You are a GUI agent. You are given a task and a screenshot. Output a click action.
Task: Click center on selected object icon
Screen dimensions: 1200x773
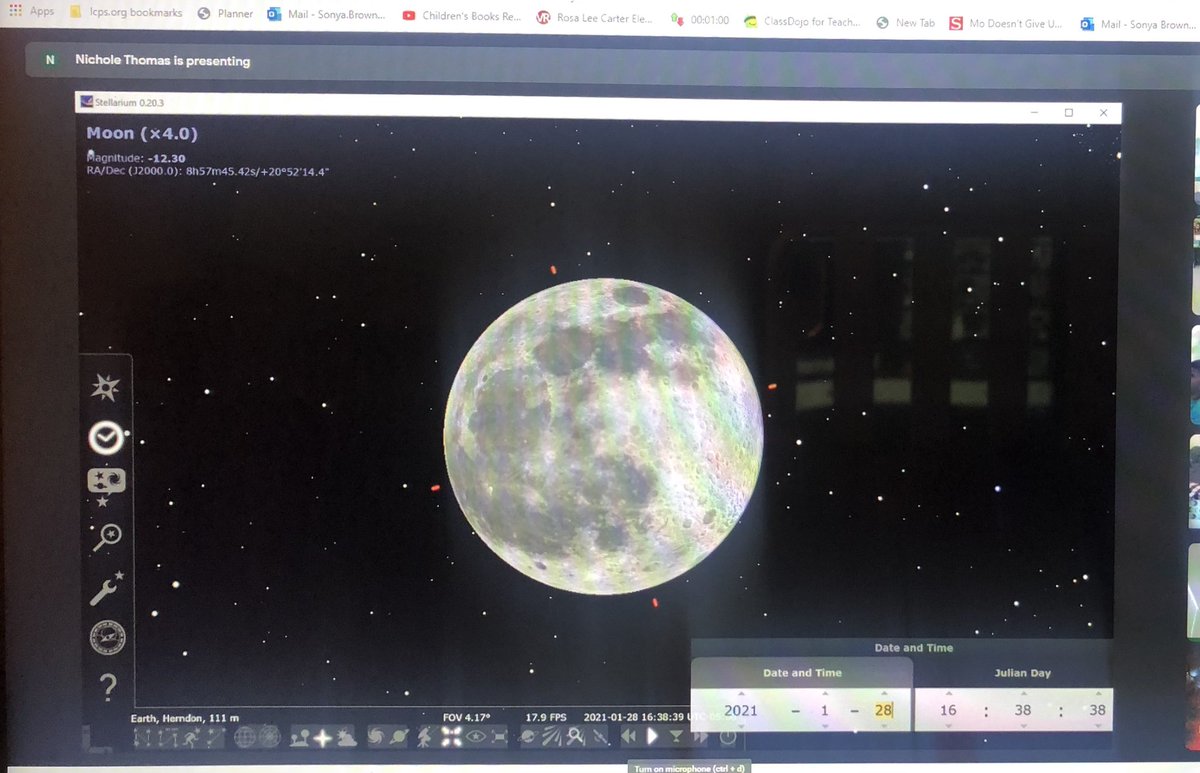(451, 737)
